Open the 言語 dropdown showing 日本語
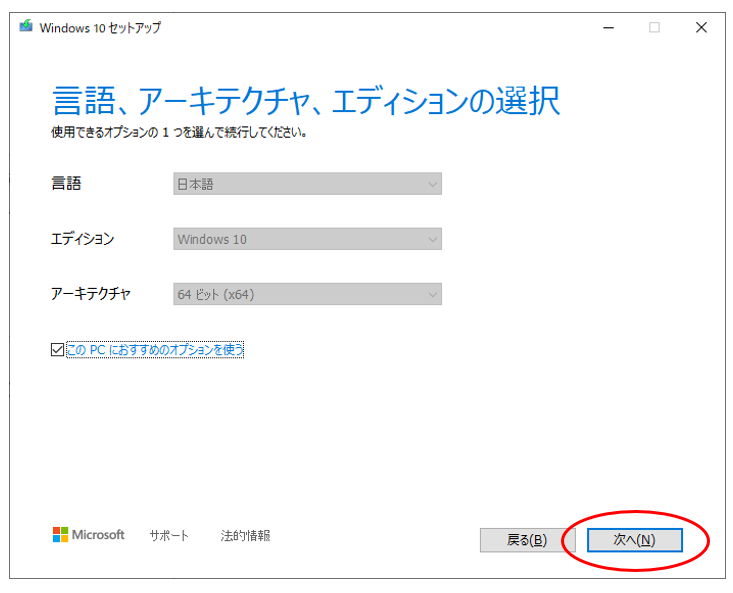Viewport: 733px width, 593px height. click(307, 184)
